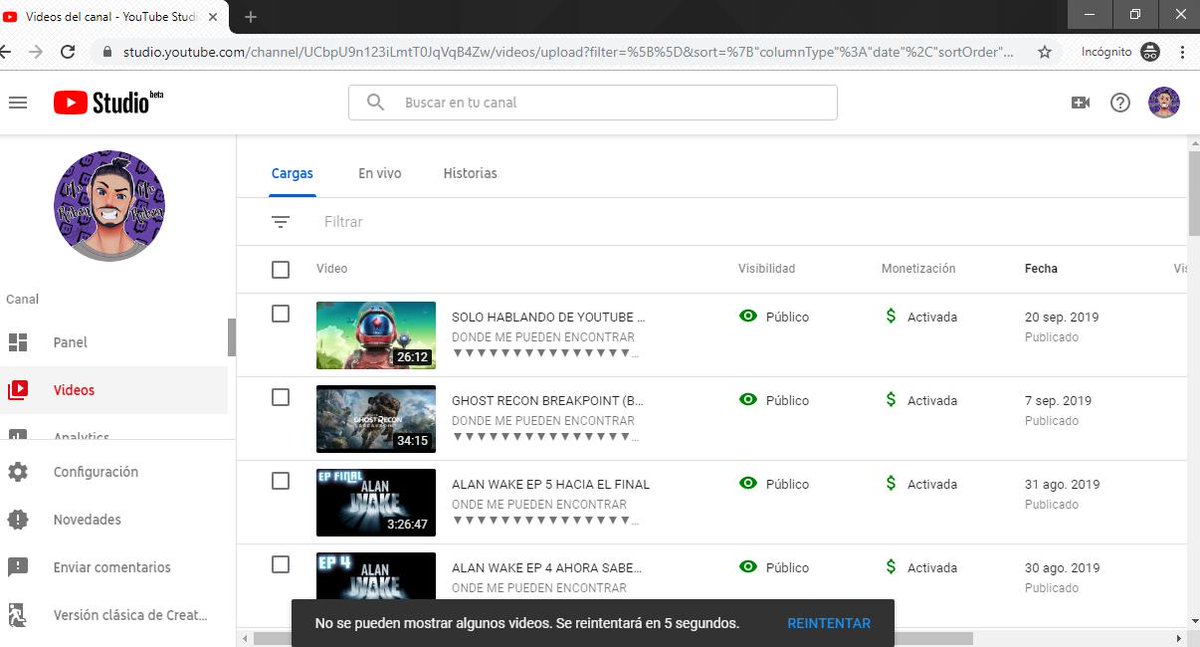The height and width of the screenshot is (647, 1200).
Task: Click REINTENTAR in the notification
Action: [829, 623]
